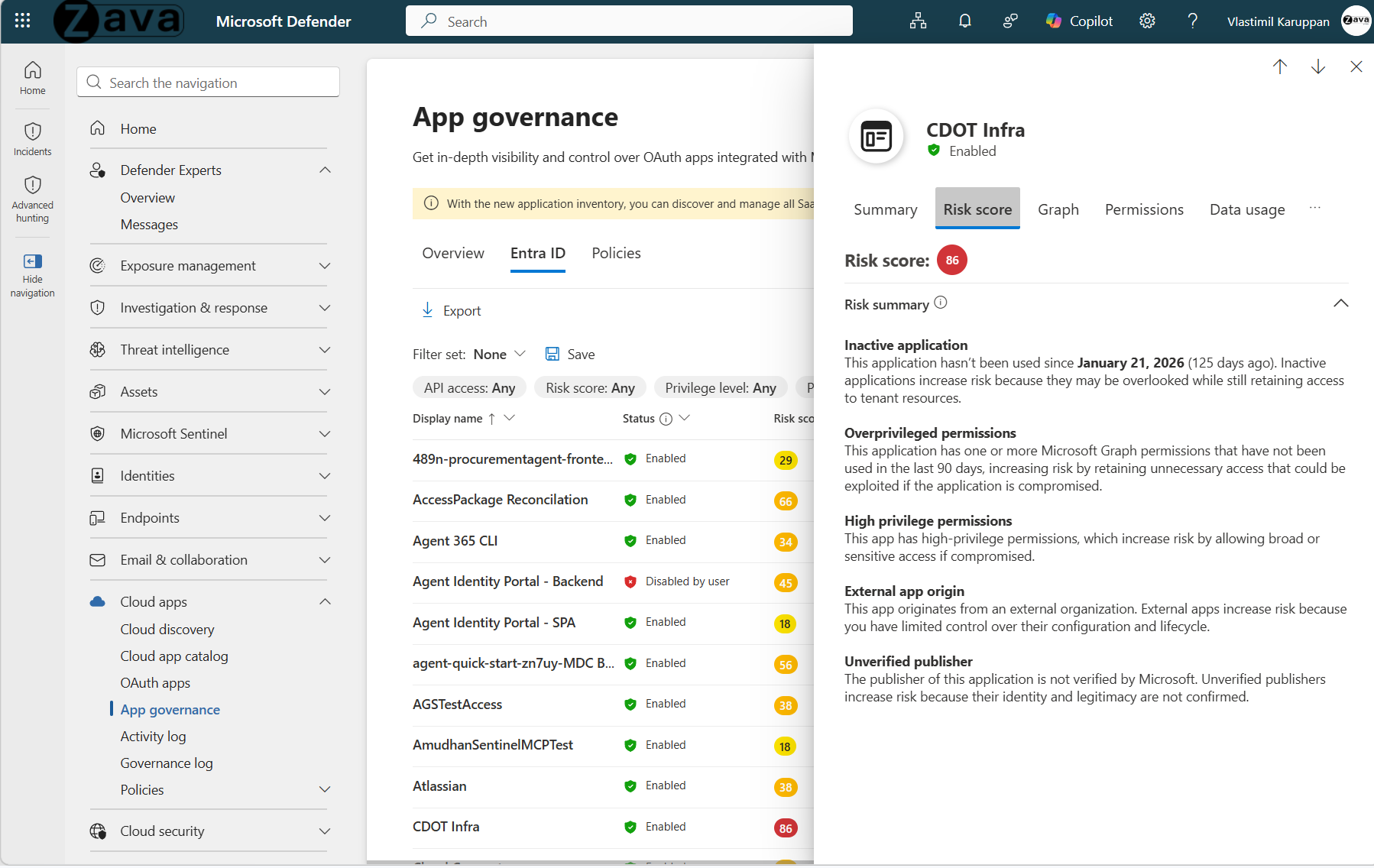This screenshot has width=1374, height=868.
Task: Click the Threat intelligence nav icon
Action: pos(97,350)
